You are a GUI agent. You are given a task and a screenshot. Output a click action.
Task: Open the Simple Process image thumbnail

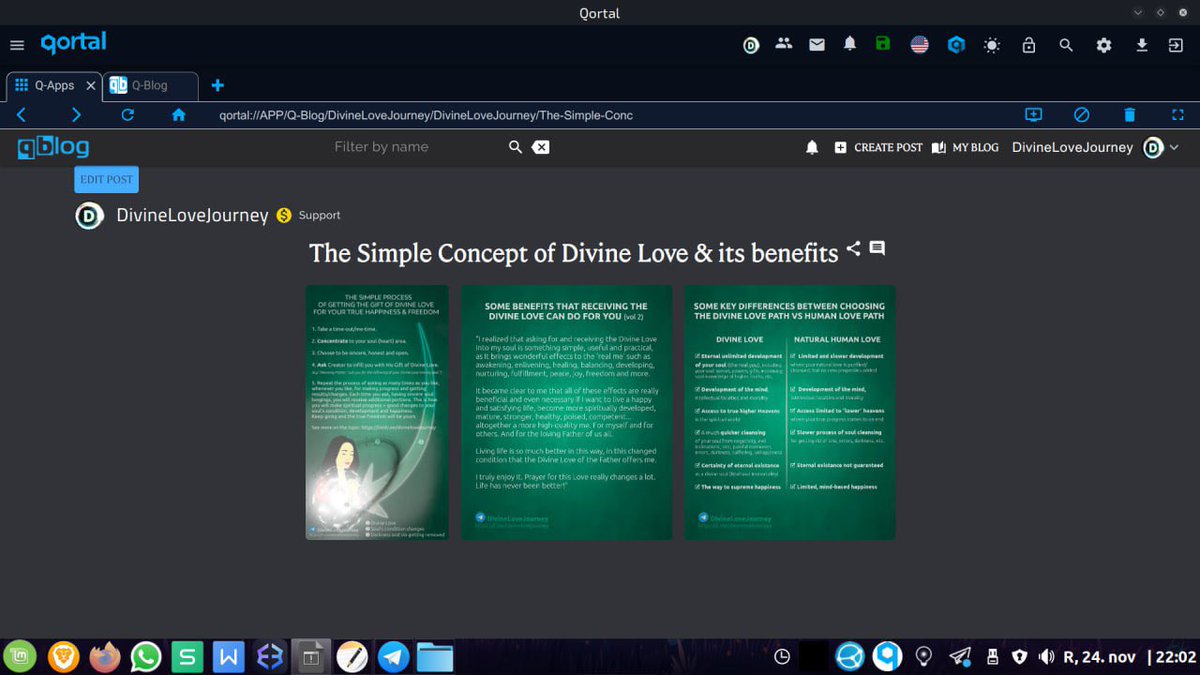click(x=377, y=412)
